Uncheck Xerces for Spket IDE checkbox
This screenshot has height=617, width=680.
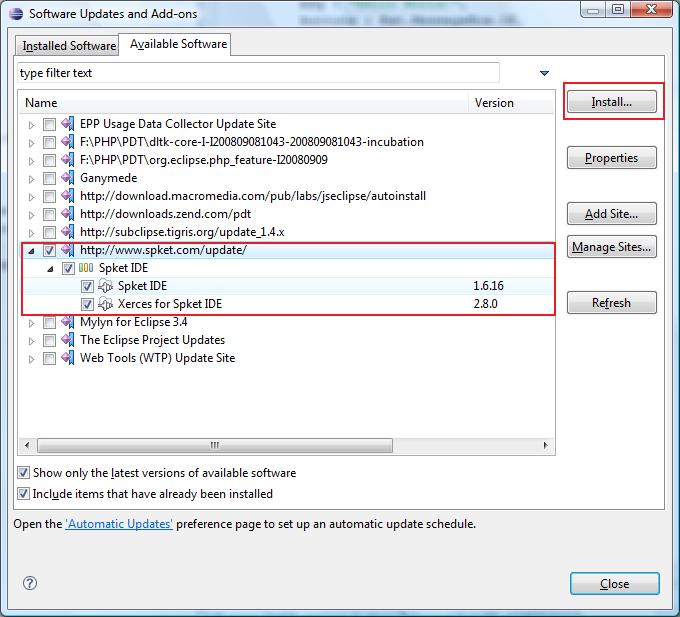point(87,304)
